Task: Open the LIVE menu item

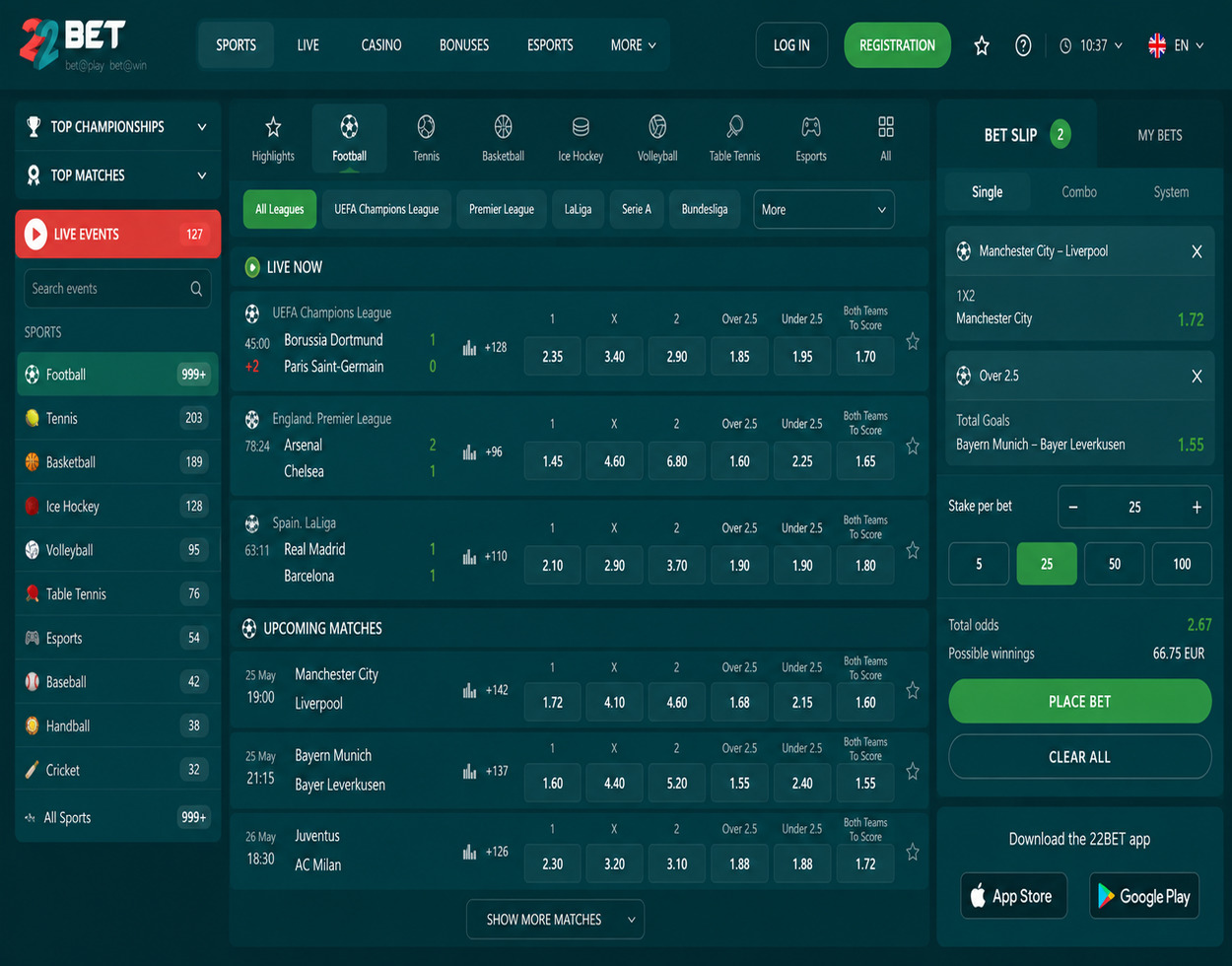Action: pyautogui.click(x=308, y=45)
